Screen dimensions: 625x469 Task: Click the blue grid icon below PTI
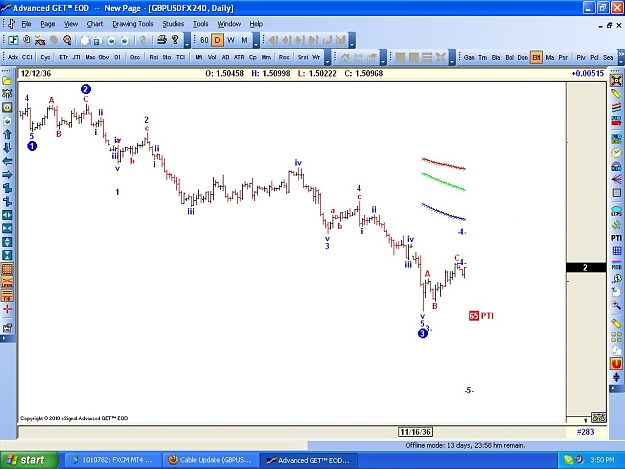click(x=616, y=251)
